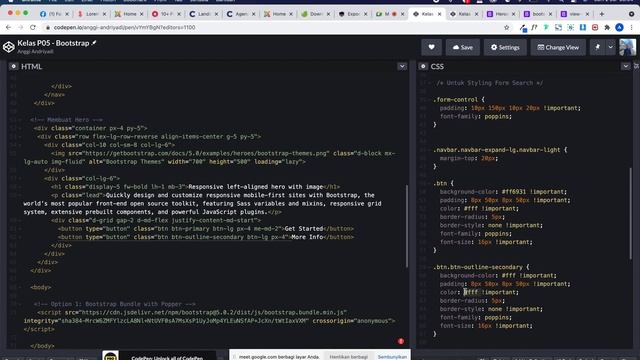Click .navbar.navbar-expand-lg.navbar-light selector
The height and width of the screenshot is (360, 640).
coord(497,150)
